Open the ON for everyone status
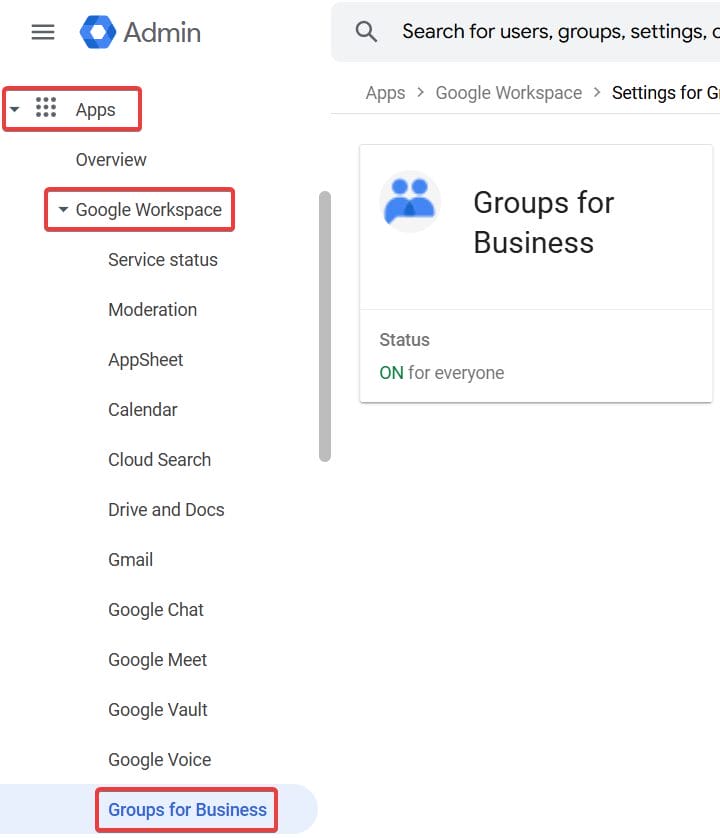Image resolution: width=720 pixels, height=838 pixels. click(442, 373)
